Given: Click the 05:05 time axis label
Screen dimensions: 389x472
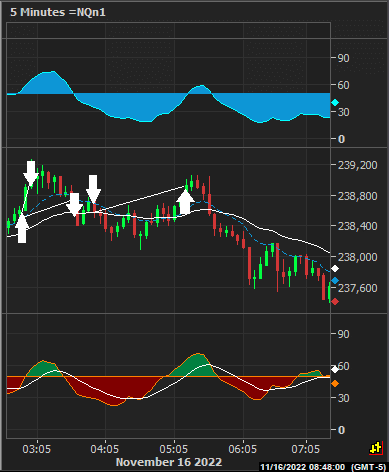Looking at the screenshot, I should (174, 449).
